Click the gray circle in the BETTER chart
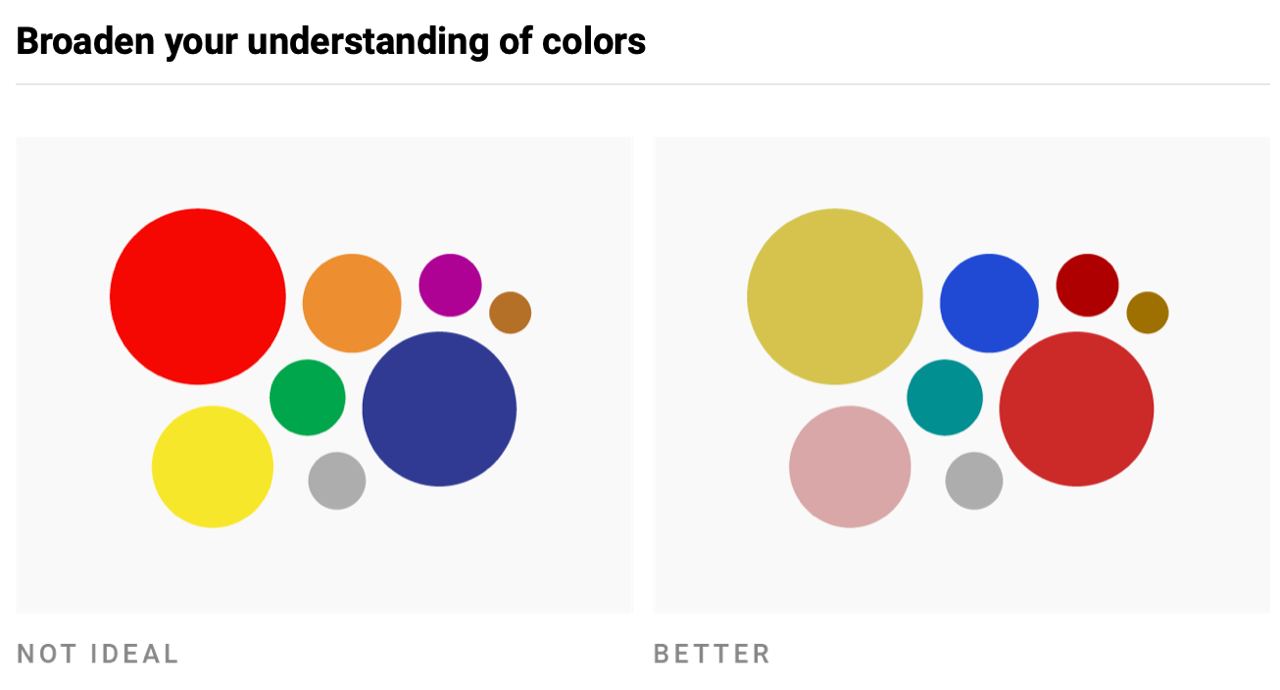The height and width of the screenshot is (690, 1280). (x=974, y=481)
